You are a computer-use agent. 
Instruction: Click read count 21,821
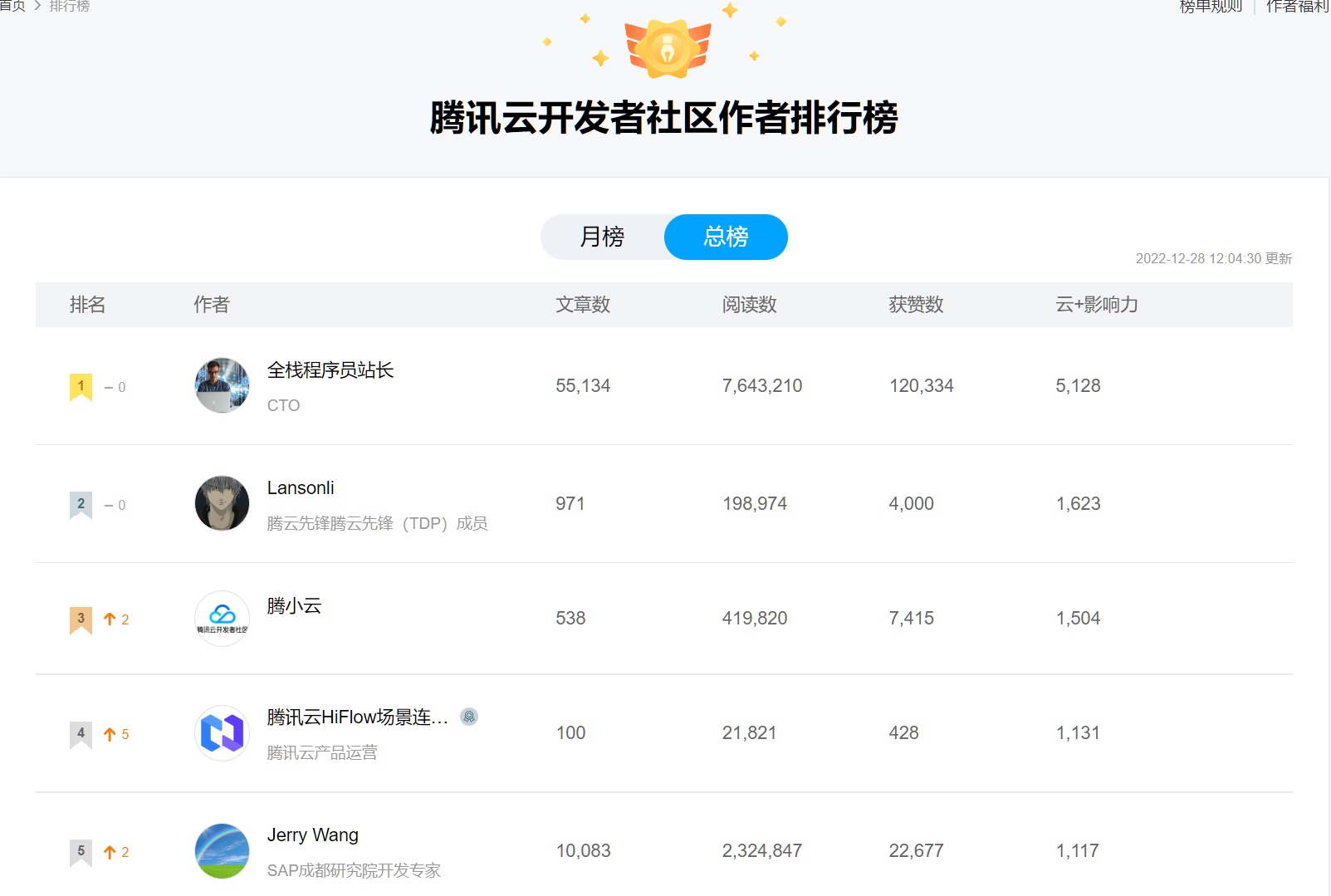(x=749, y=733)
